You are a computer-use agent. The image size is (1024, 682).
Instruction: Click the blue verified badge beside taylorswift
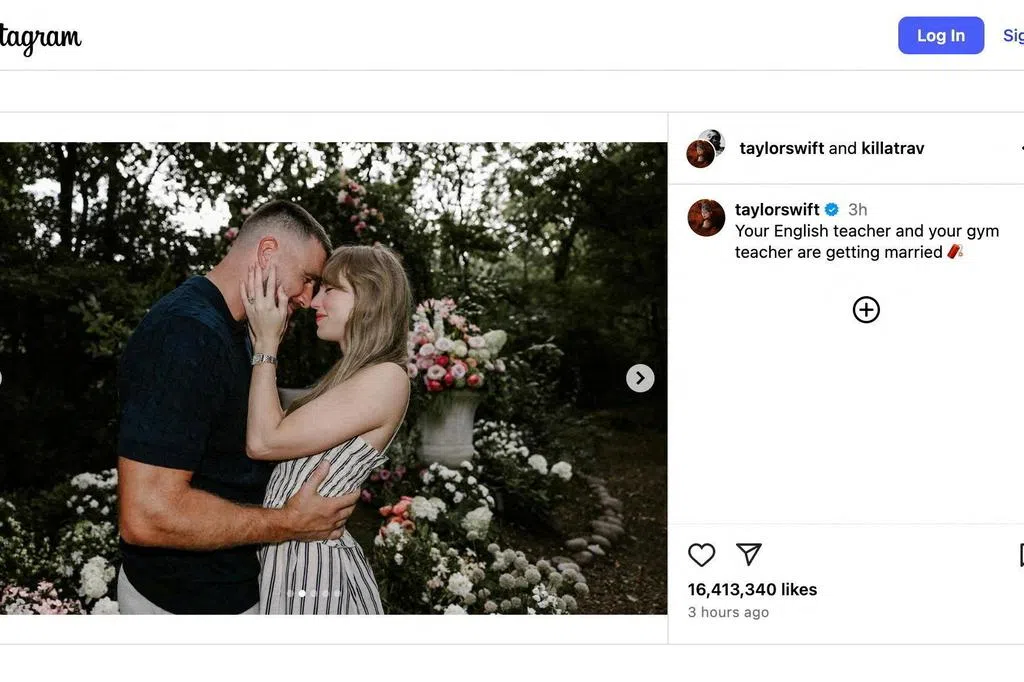[x=831, y=210]
